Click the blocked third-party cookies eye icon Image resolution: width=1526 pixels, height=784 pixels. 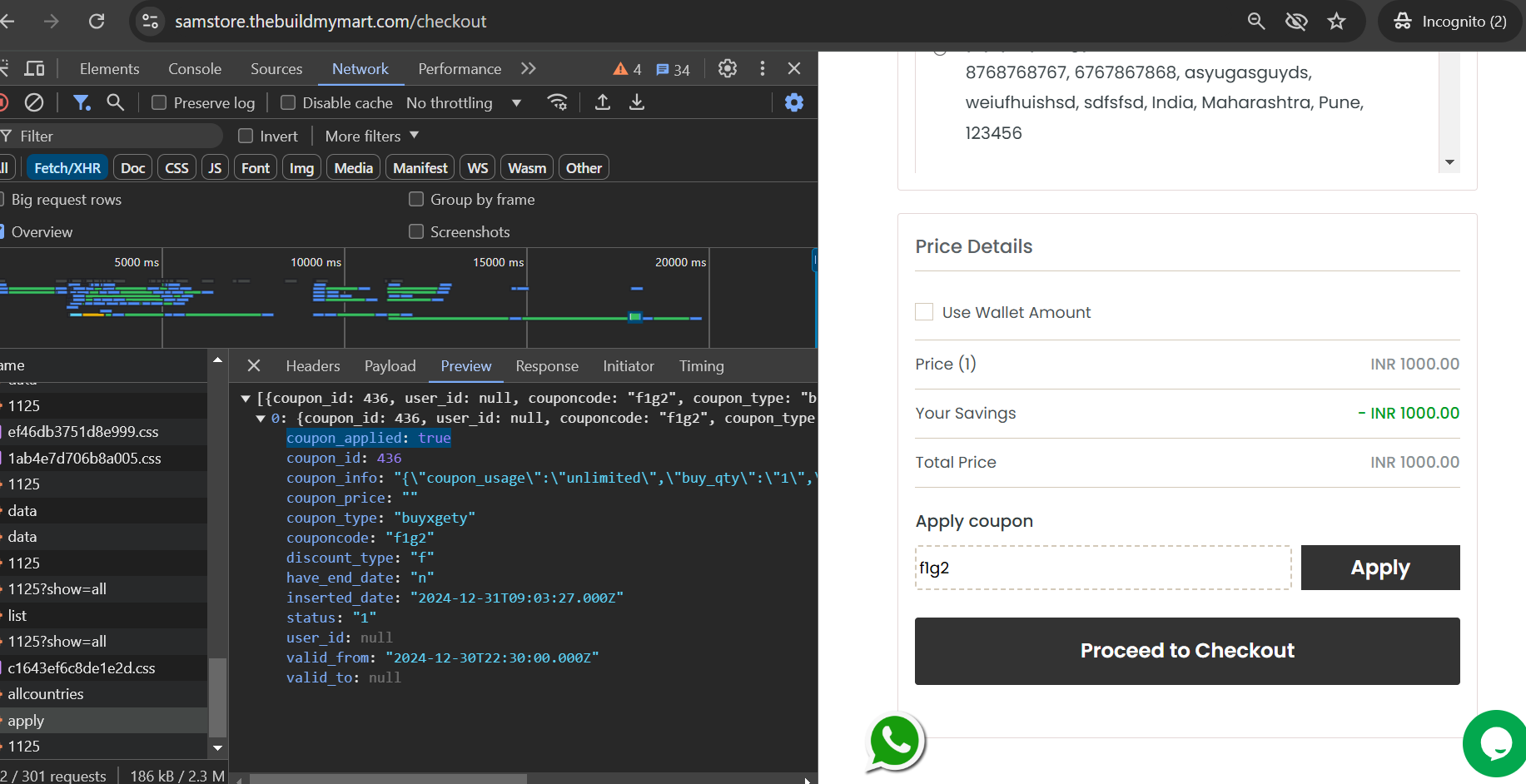pos(1296,21)
